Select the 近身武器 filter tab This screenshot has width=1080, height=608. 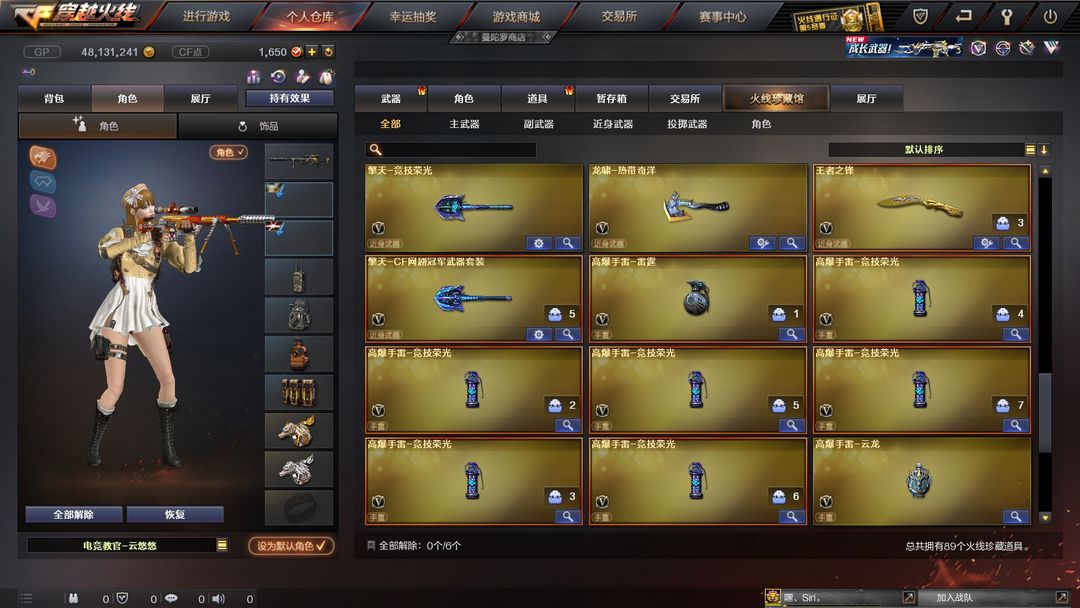click(612, 124)
